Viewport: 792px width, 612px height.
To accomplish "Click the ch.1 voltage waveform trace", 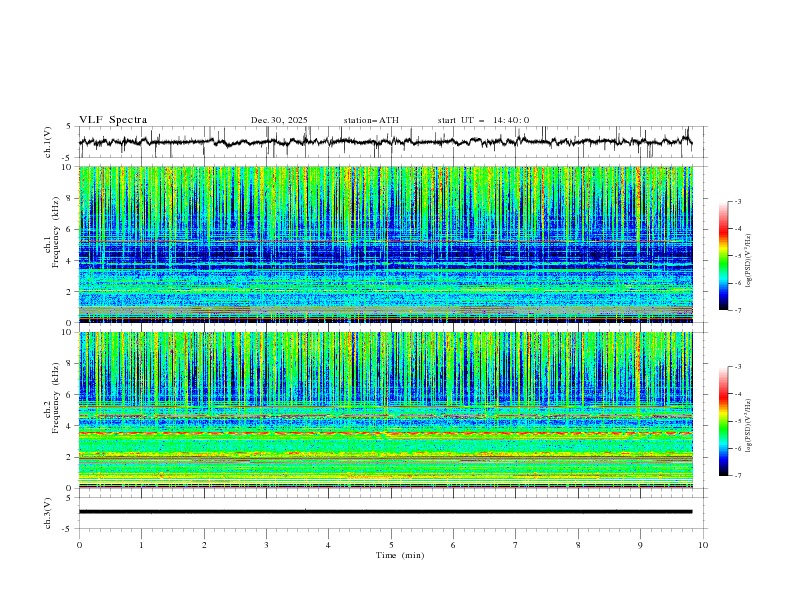I will (385, 142).
